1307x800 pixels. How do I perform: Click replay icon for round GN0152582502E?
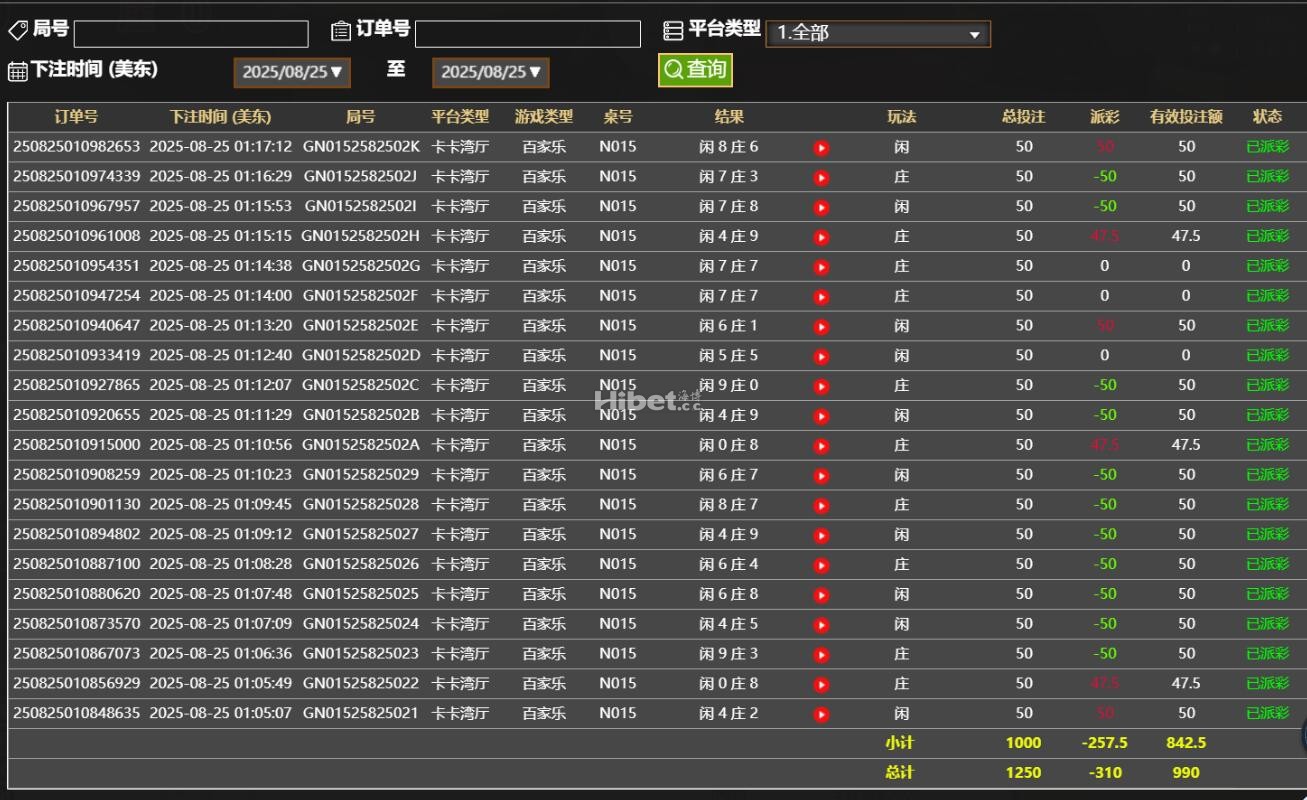coord(821,327)
